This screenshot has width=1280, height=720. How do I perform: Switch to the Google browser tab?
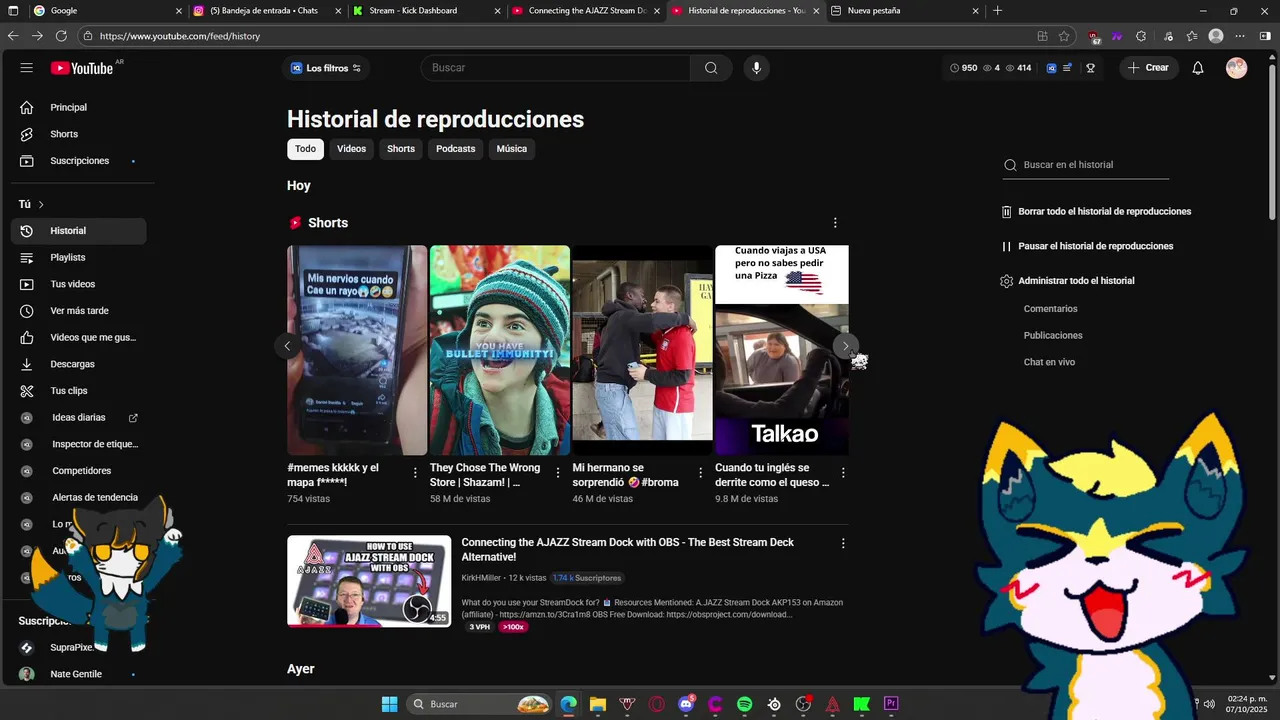pyautogui.click(x=106, y=11)
